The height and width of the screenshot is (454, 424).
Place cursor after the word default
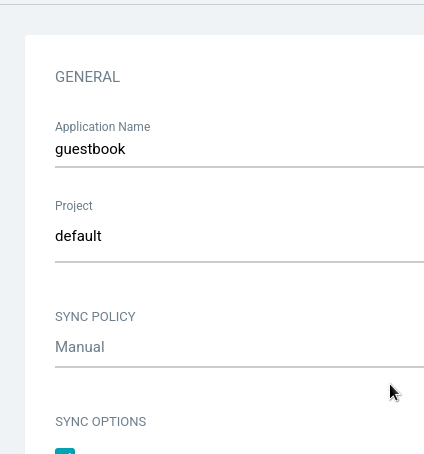tap(102, 236)
